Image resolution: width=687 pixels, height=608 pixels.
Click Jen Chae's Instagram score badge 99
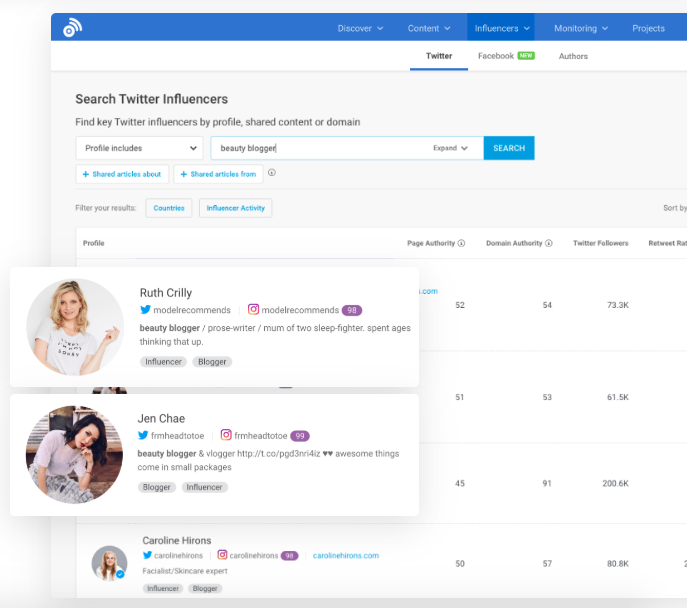click(300, 436)
